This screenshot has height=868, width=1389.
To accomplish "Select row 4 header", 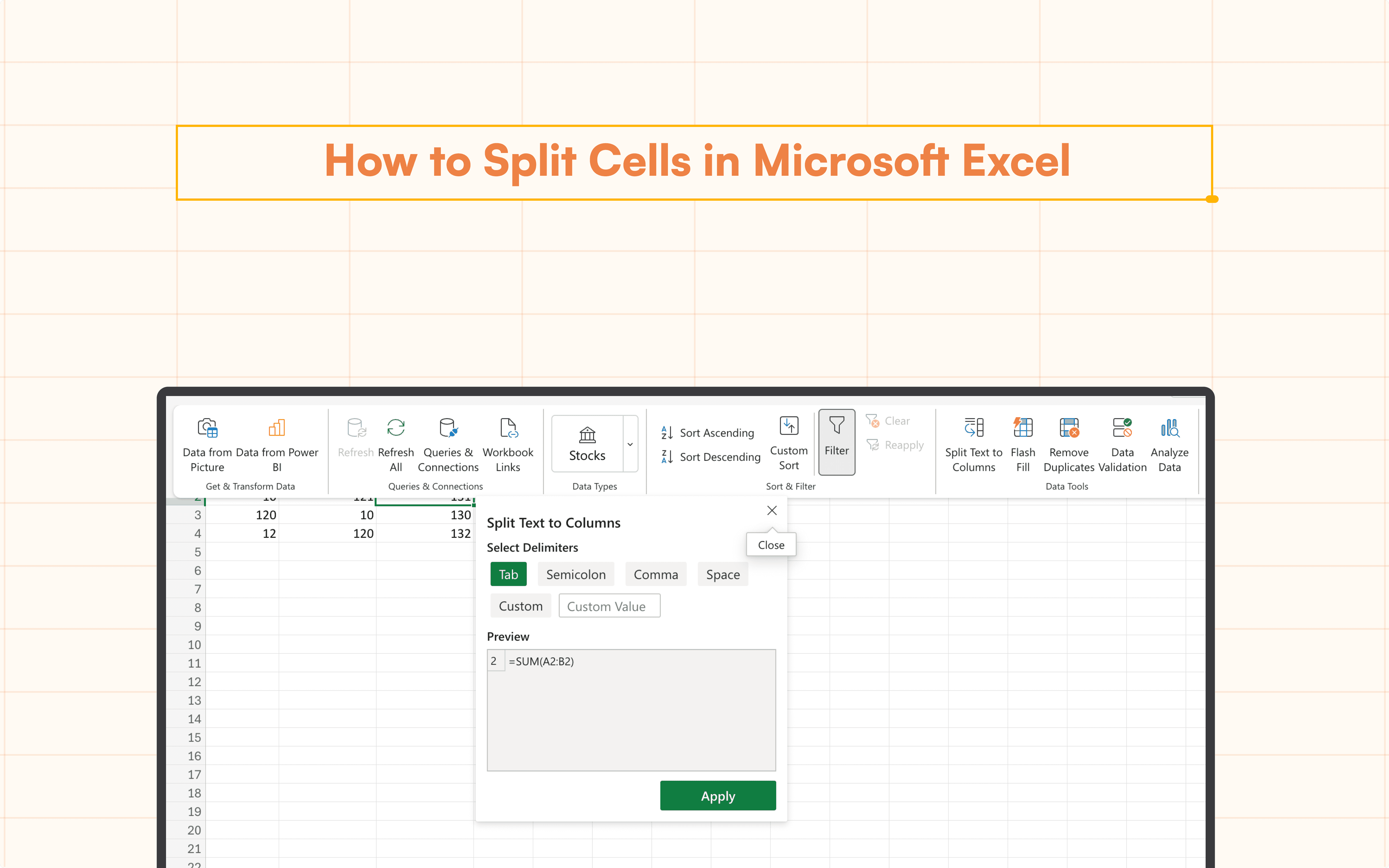I will coord(185,533).
